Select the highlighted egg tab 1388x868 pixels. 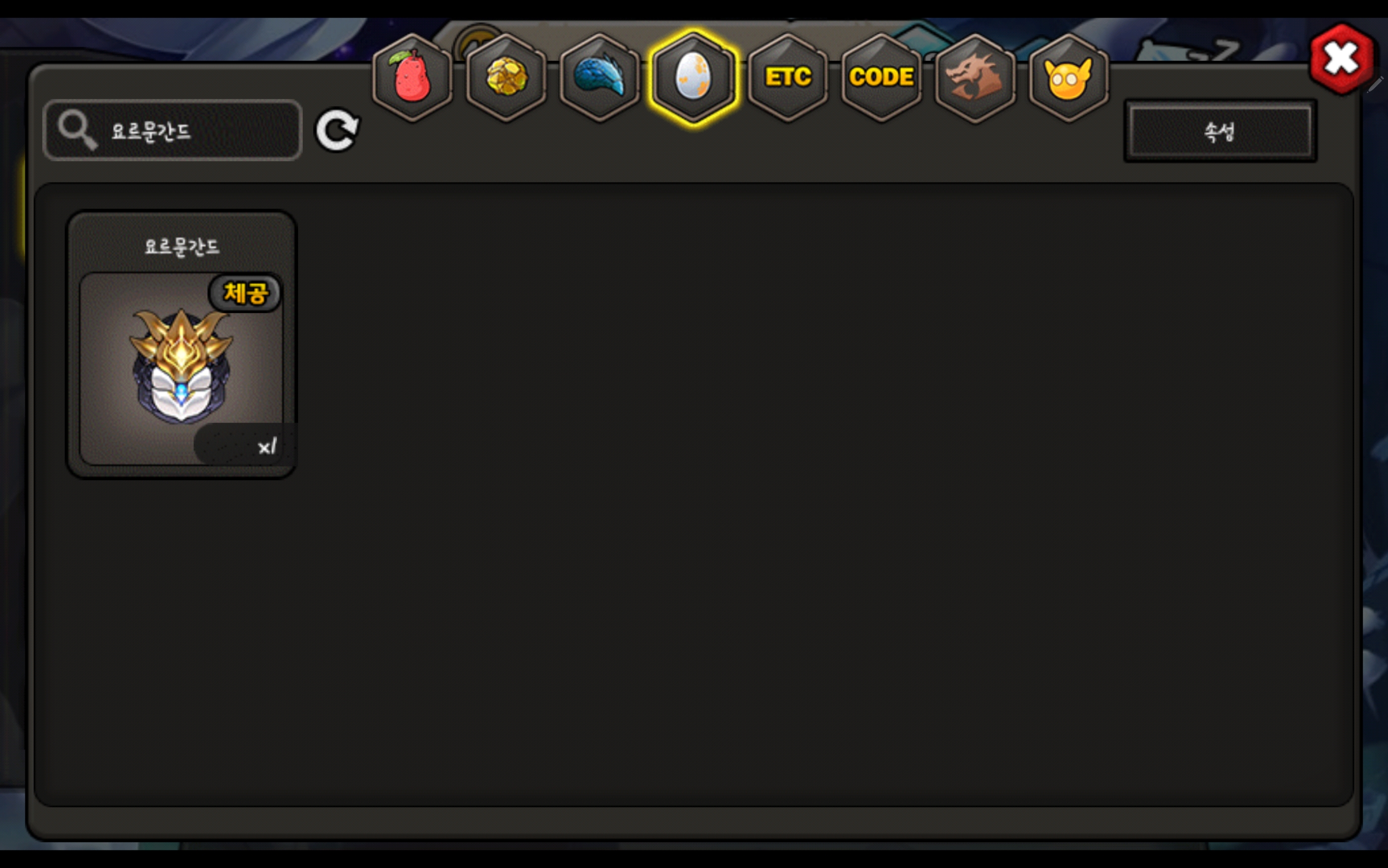[693, 77]
